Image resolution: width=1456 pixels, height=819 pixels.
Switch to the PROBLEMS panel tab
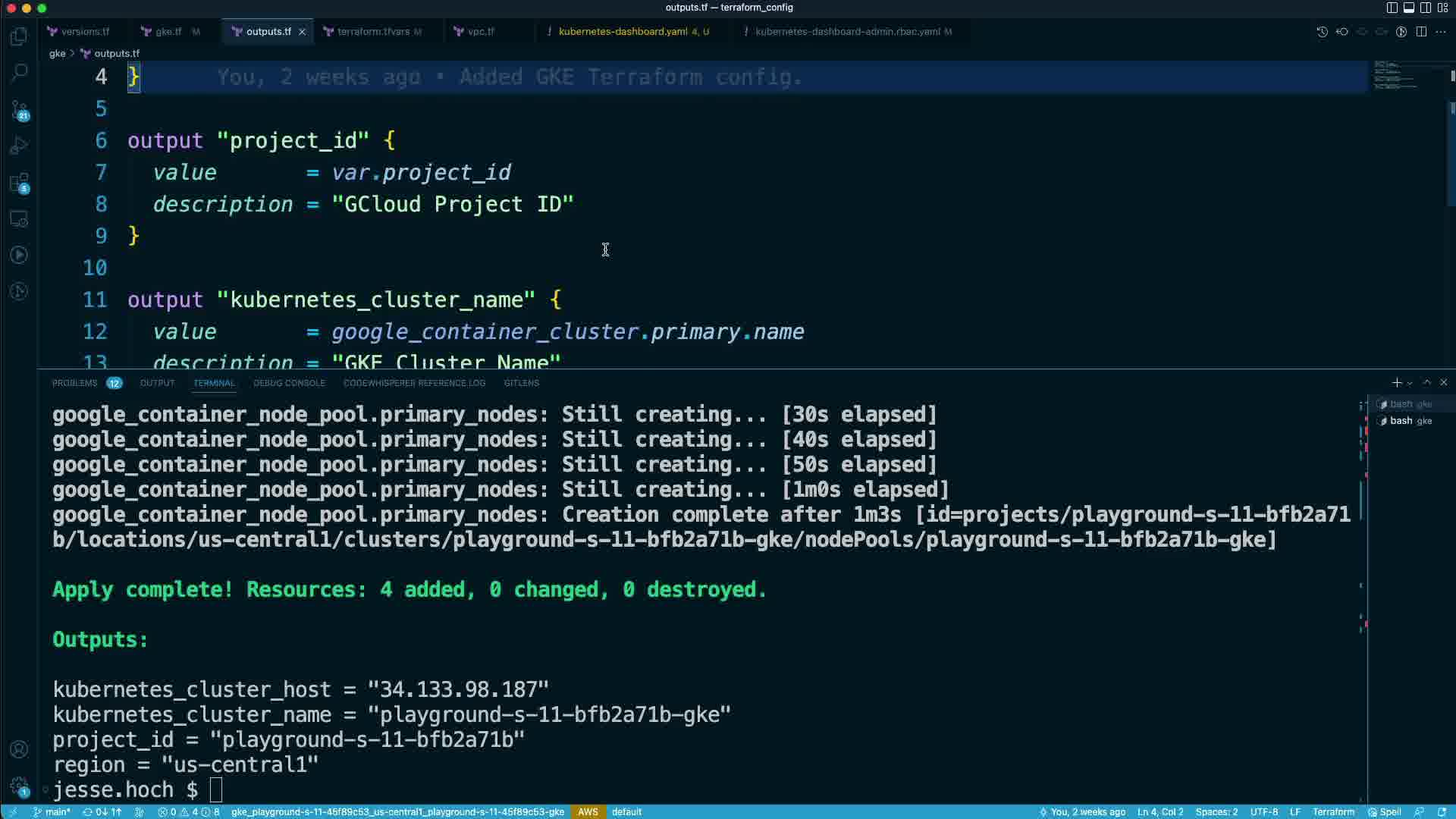tap(74, 383)
